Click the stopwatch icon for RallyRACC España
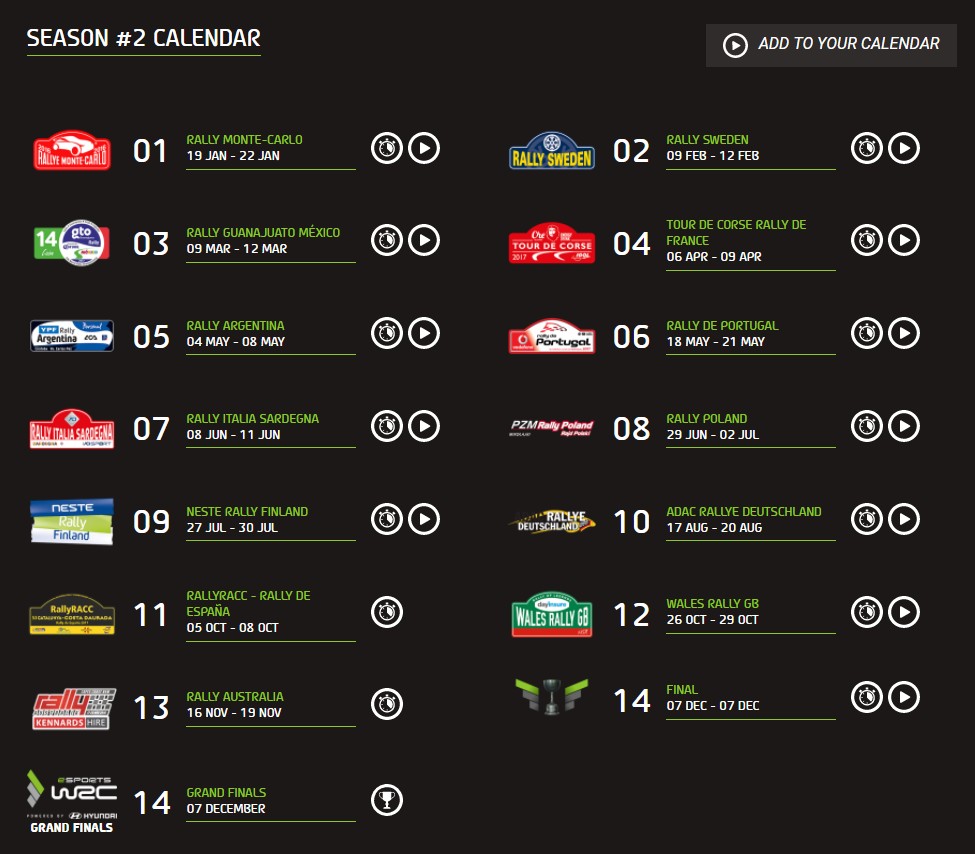This screenshot has width=975, height=854. (387, 612)
